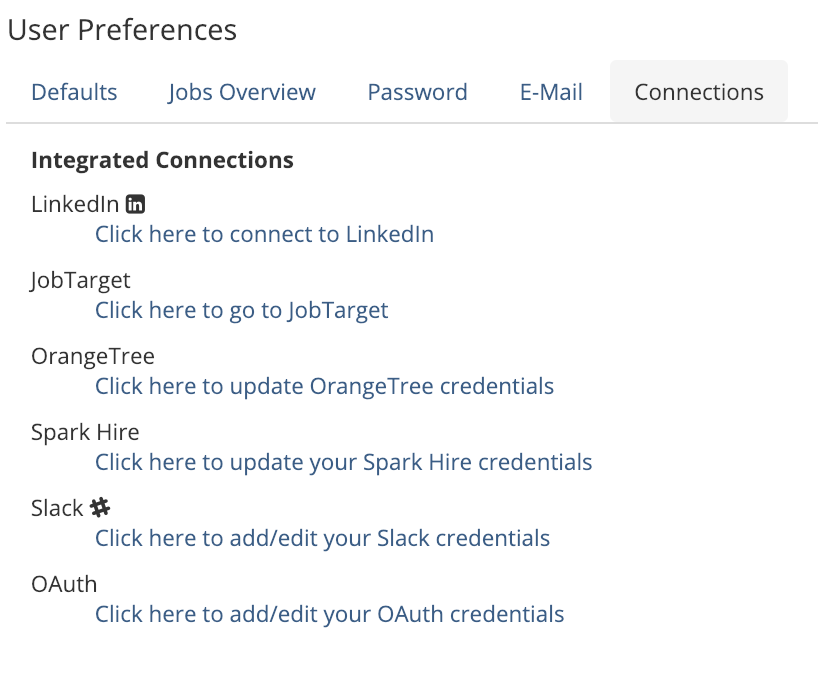Image resolution: width=818 pixels, height=680 pixels.
Task: Click add/edit your OAuth credentials link
Action: (329, 615)
